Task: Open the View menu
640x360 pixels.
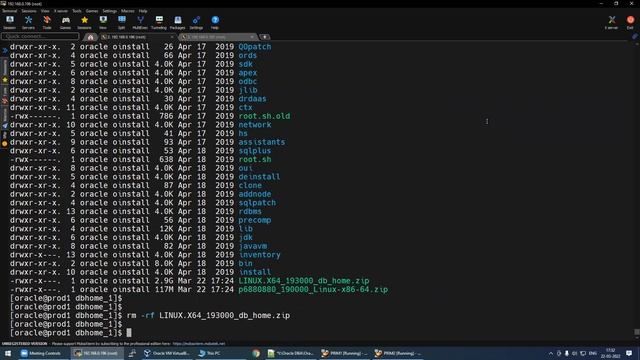Action: pyautogui.click(x=45, y=11)
